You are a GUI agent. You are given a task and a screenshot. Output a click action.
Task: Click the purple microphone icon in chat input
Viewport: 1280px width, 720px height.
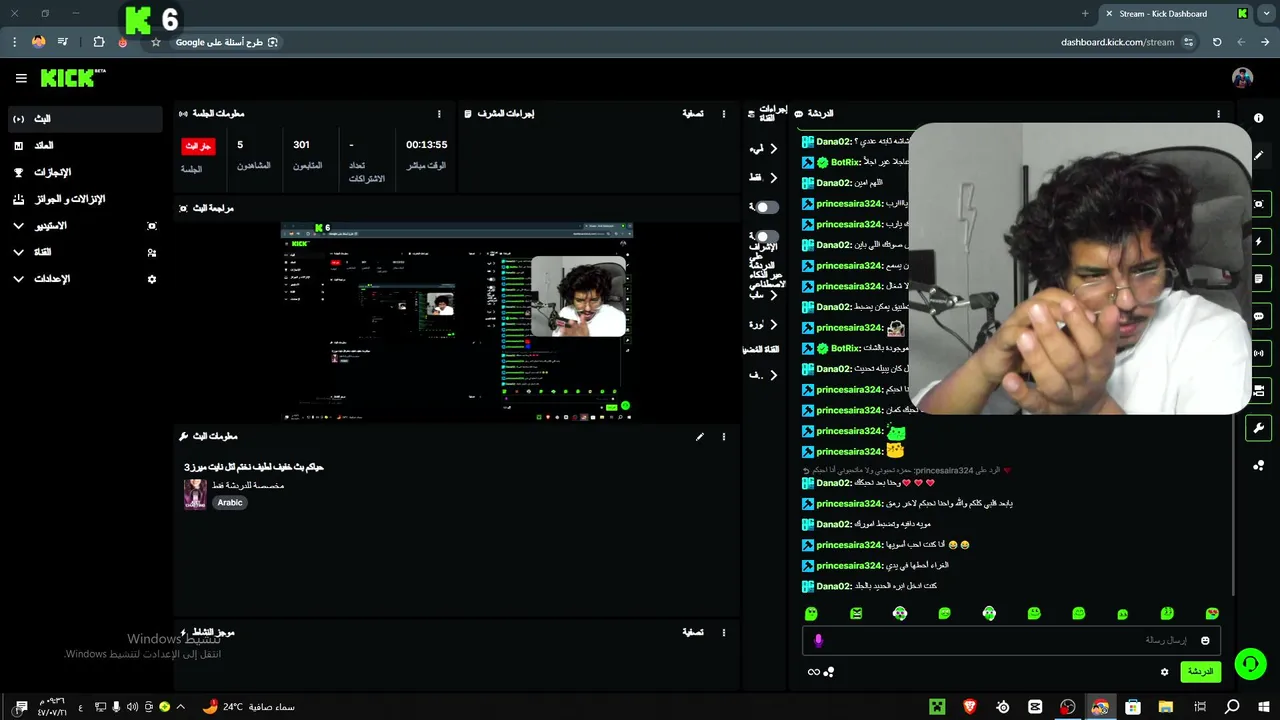(818, 640)
